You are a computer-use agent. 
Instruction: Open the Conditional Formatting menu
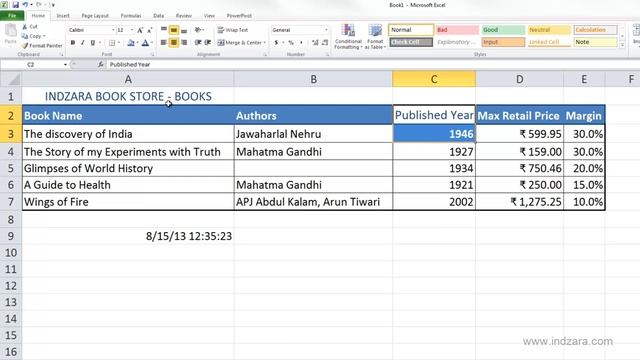[x=348, y=37]
